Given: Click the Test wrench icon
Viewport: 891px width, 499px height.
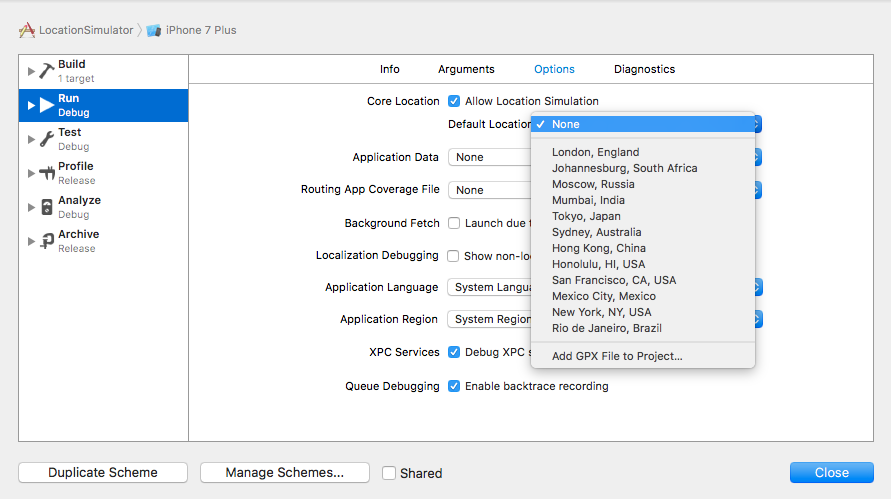Looking at the screenshot, I should (x=47, y=139).
